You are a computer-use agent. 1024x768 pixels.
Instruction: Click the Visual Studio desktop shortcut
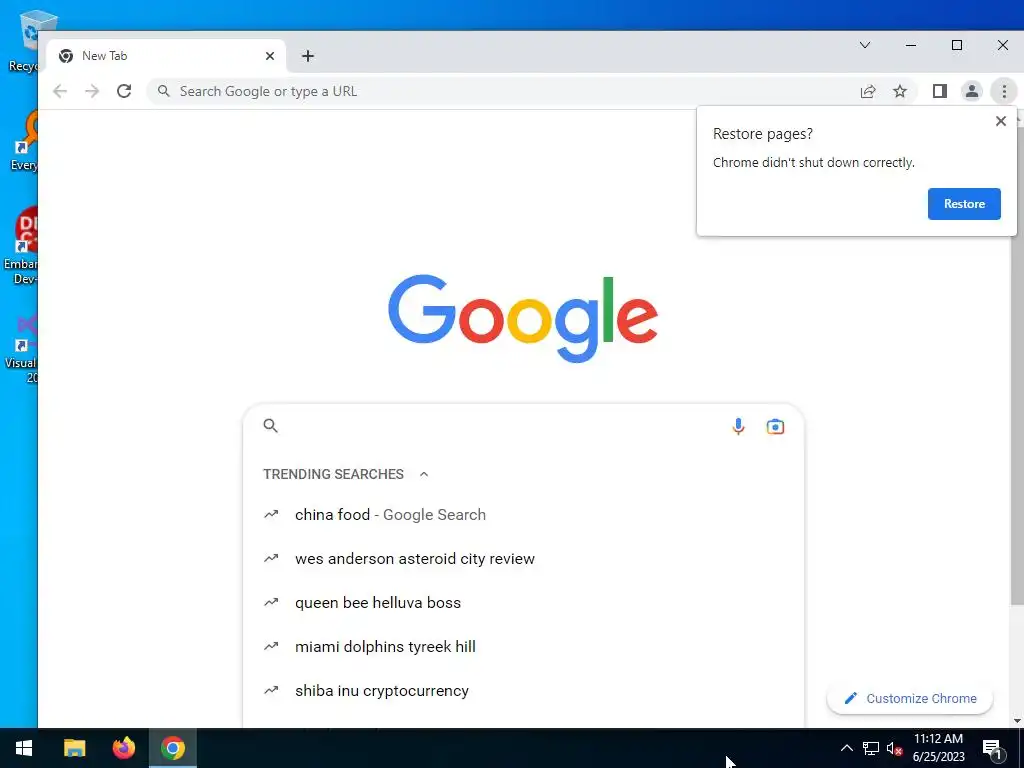coord(21,349)
